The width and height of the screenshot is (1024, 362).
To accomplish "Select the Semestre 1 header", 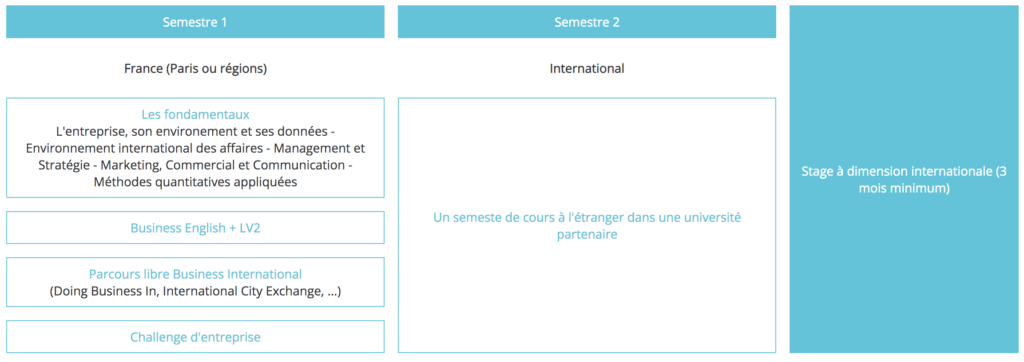I will (195, 22).
